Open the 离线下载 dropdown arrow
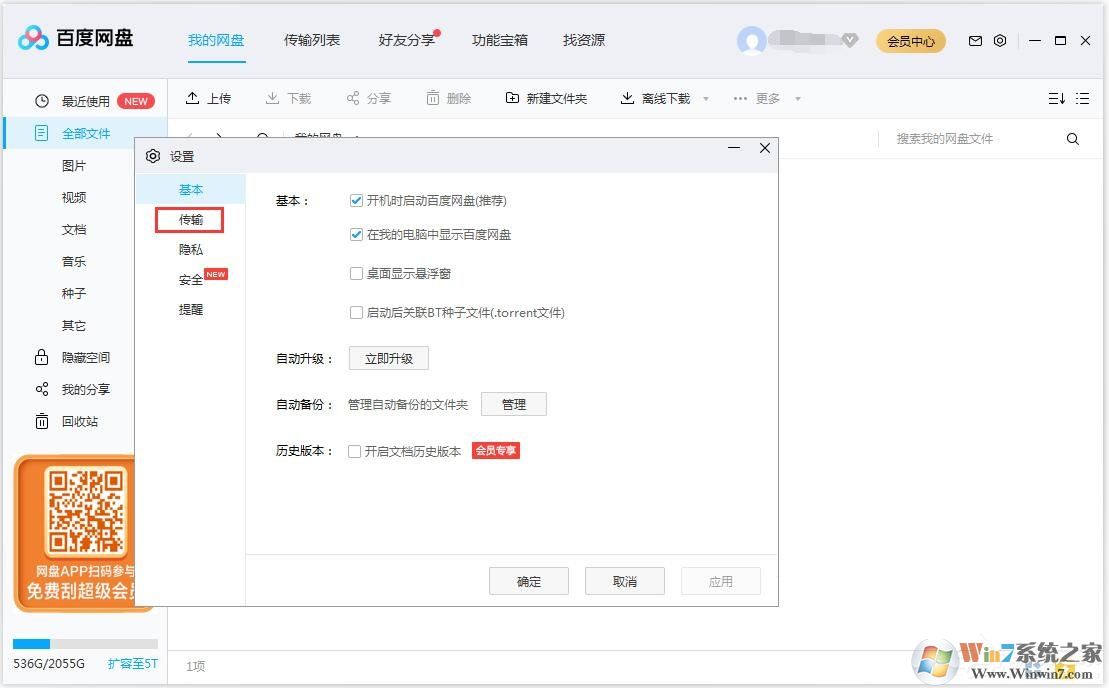The height and width of the screenshot is (688, 1109). coord(706,98)
